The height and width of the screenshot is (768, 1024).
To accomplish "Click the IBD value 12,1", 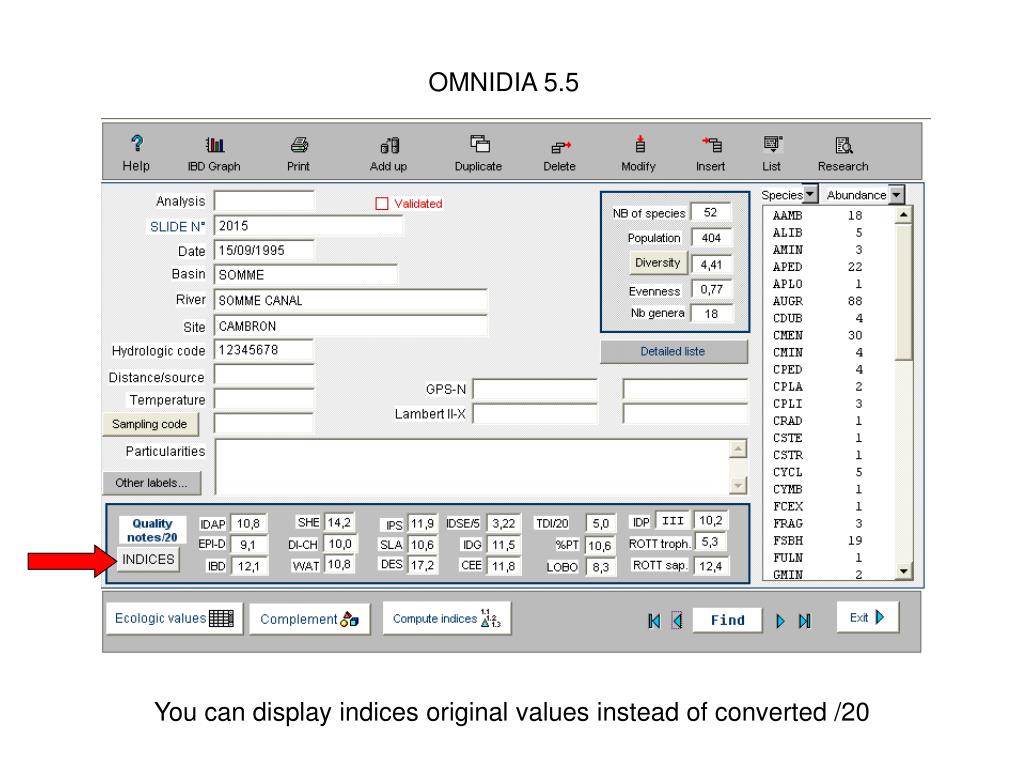I will click(x=249, y=566).
